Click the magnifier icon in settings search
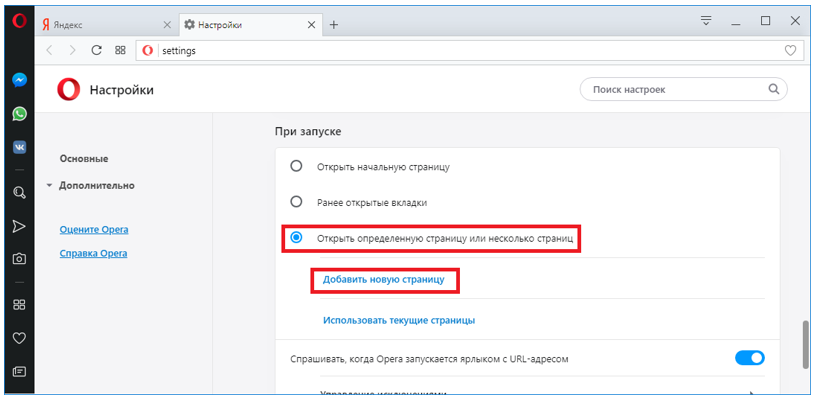 pyautogui.click(x=773, y=89)
